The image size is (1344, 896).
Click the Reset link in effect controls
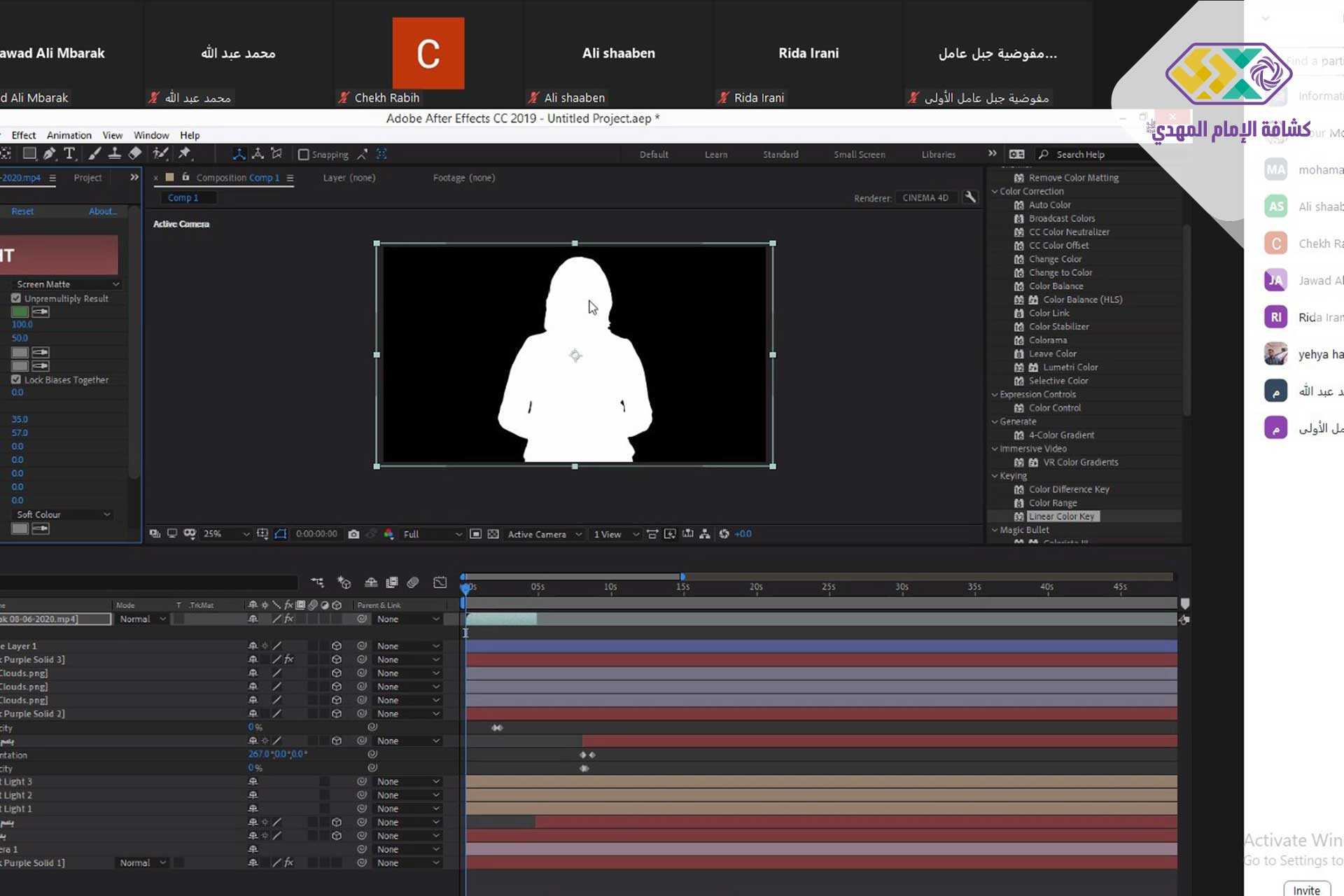(x=22, y=211)
